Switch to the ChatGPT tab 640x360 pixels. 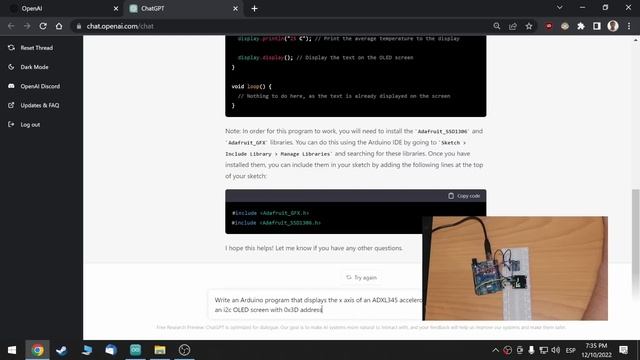point(184,9)
